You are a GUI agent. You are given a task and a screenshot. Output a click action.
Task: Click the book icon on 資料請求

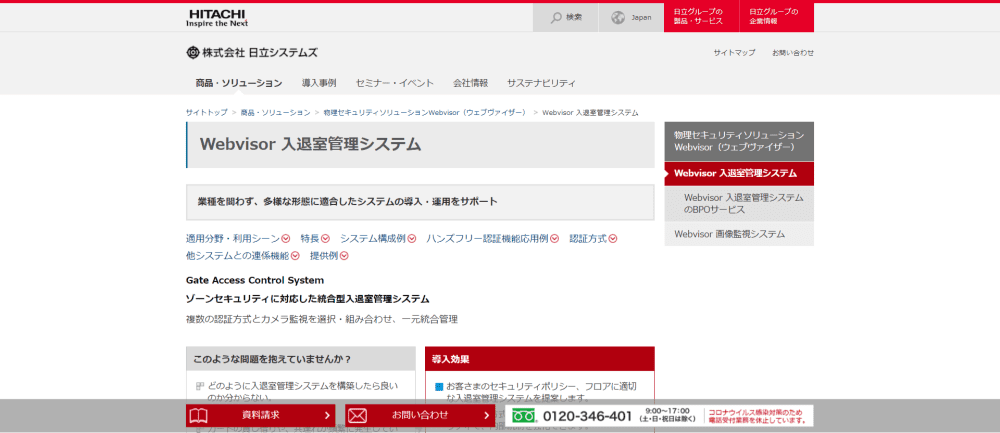point(199,415)
